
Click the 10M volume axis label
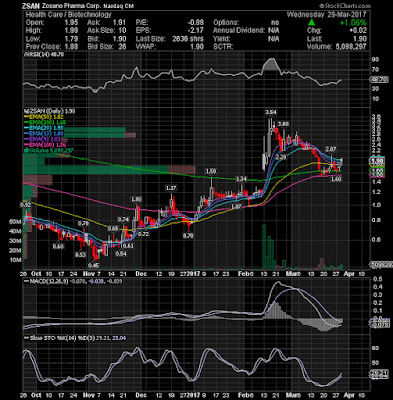(x=16, y=260)
